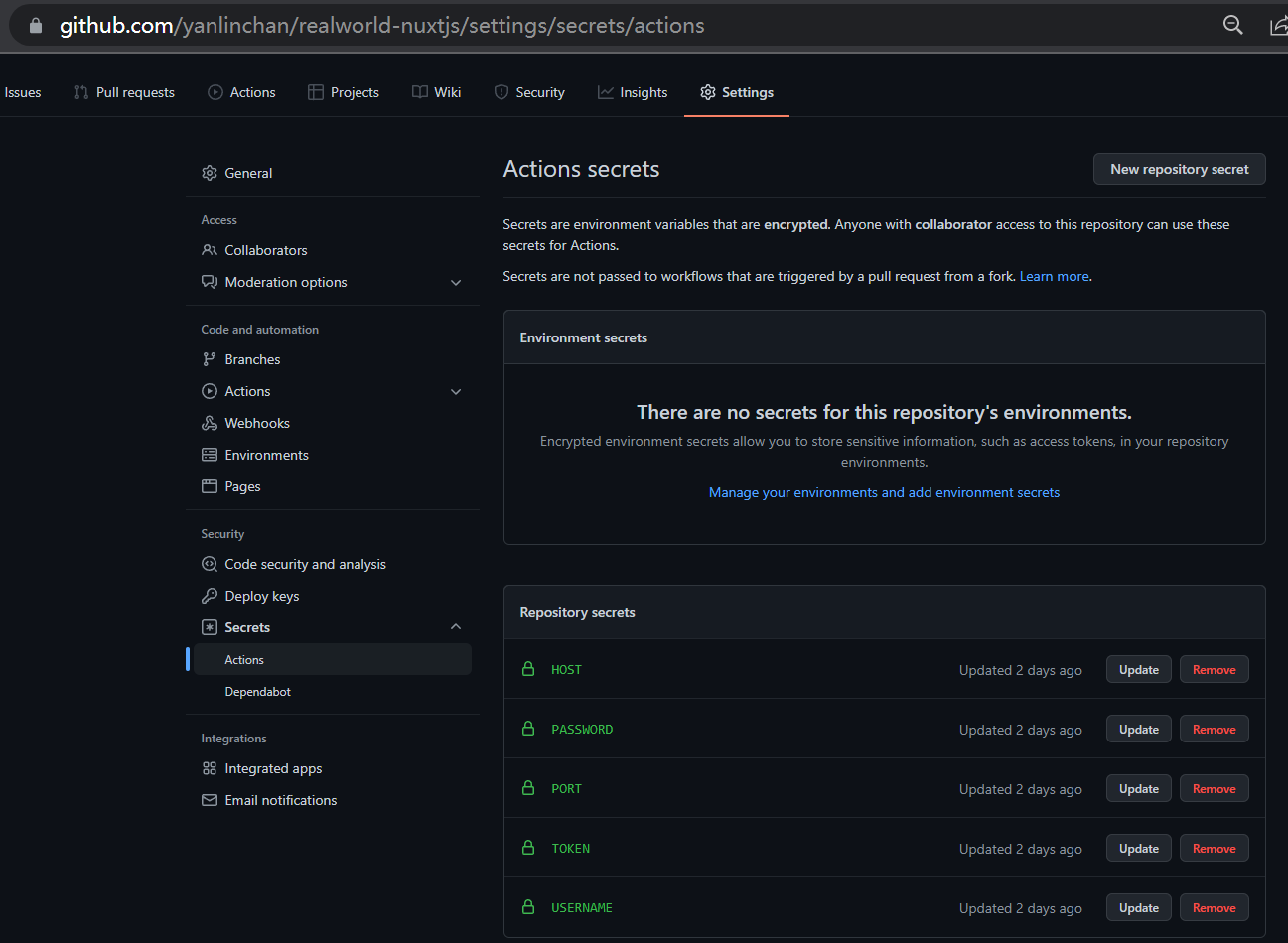Expand the sidebar Actions chevron
Image resolution: width=1288 pixels, height=943 pixels.
point(456,392)
